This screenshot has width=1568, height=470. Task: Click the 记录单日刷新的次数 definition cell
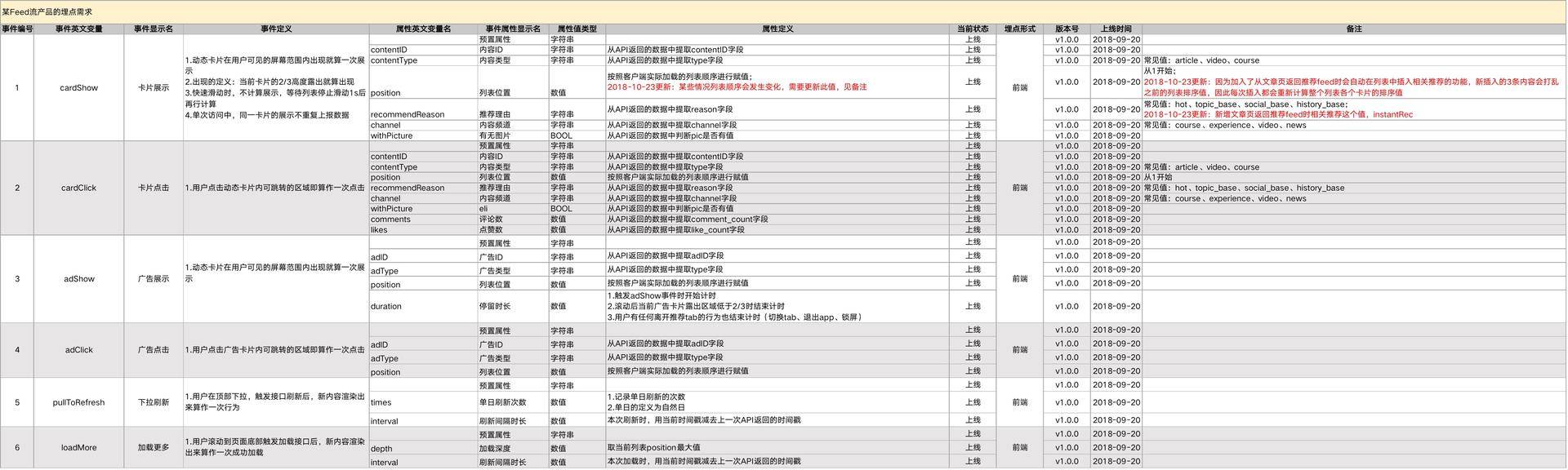[x=777, y=402]
